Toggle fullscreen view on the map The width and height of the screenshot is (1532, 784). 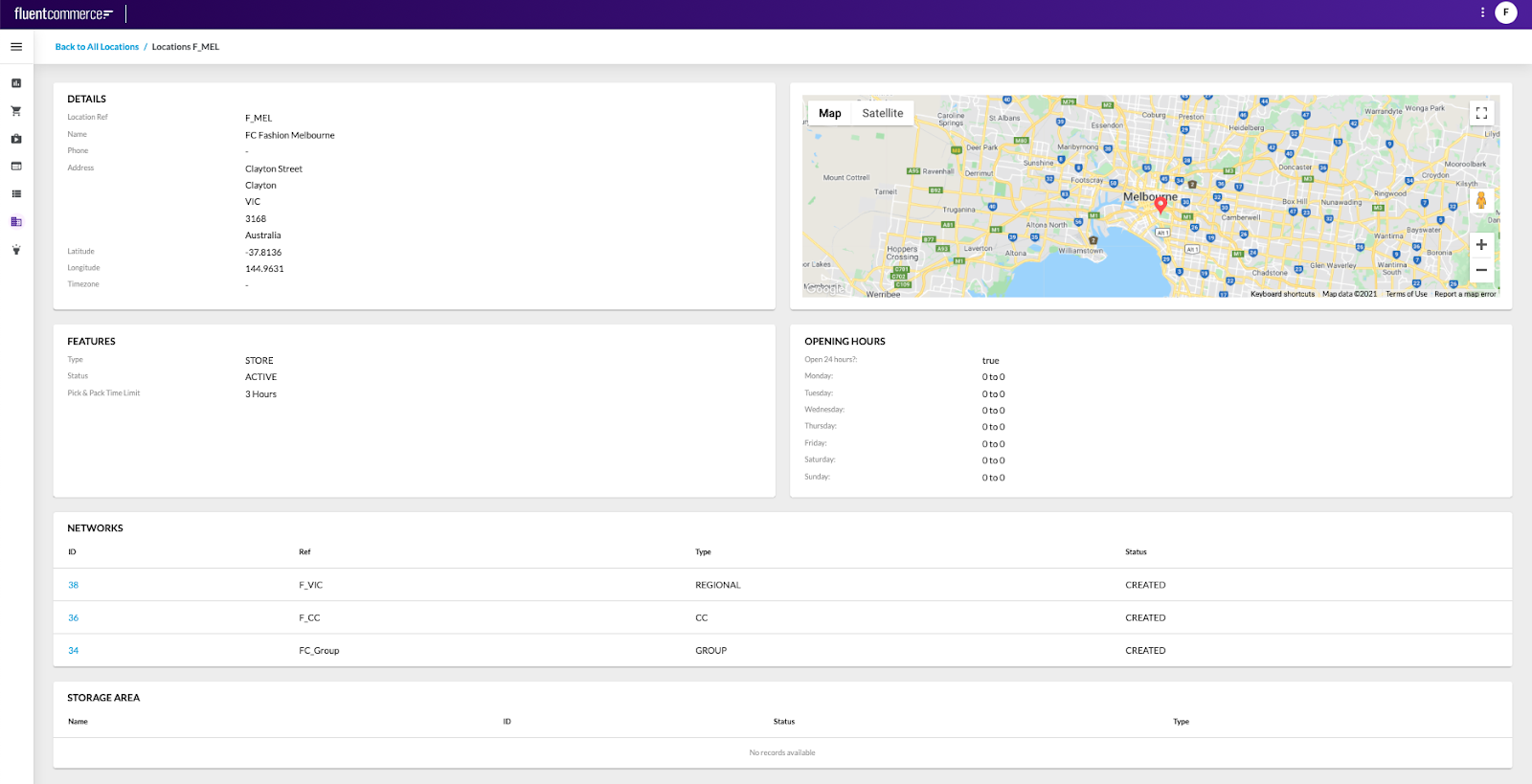[x=1481, y=113]
